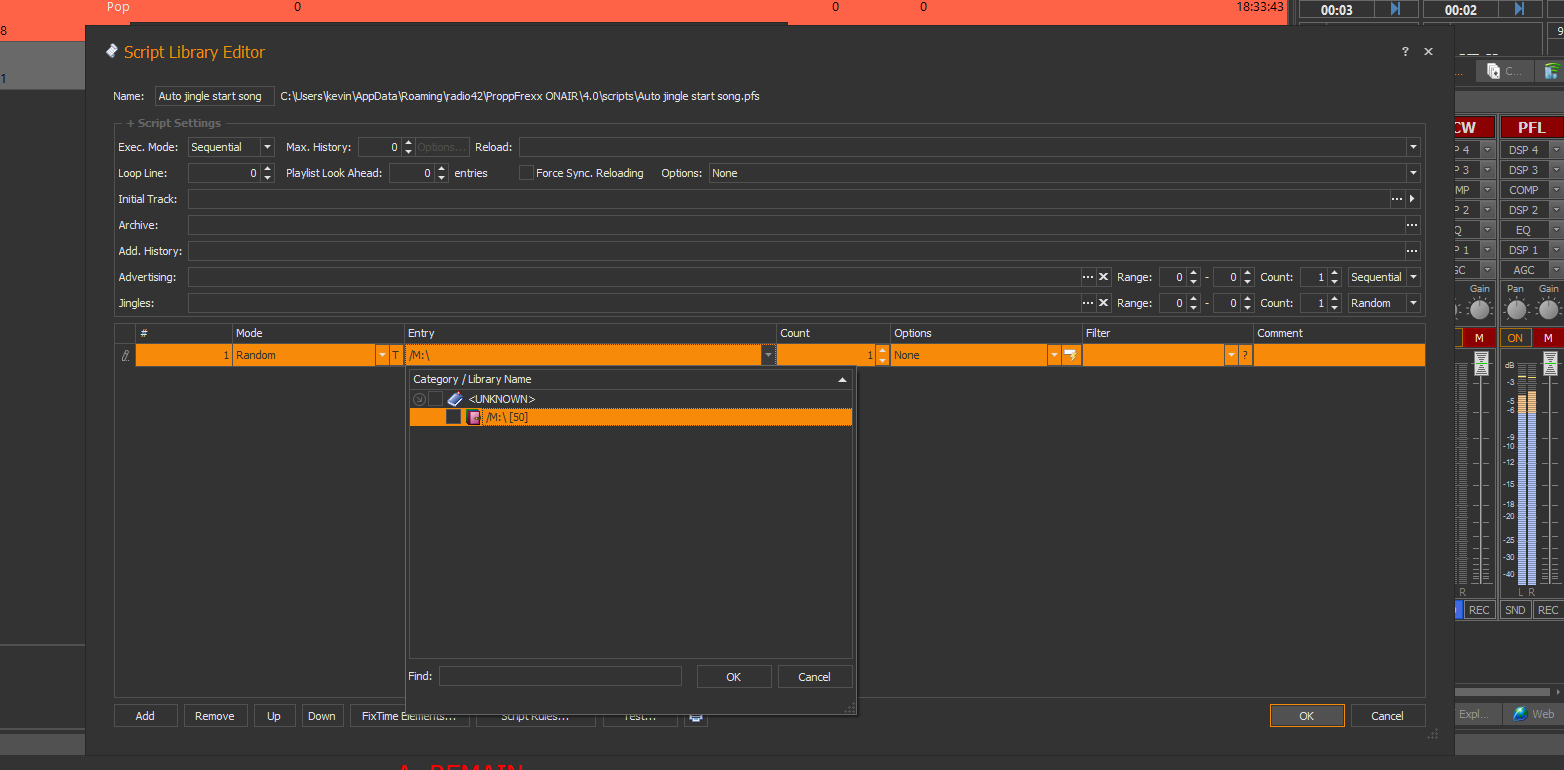
Task: Clear the Jingles field with X icon
Action: 1104,303
